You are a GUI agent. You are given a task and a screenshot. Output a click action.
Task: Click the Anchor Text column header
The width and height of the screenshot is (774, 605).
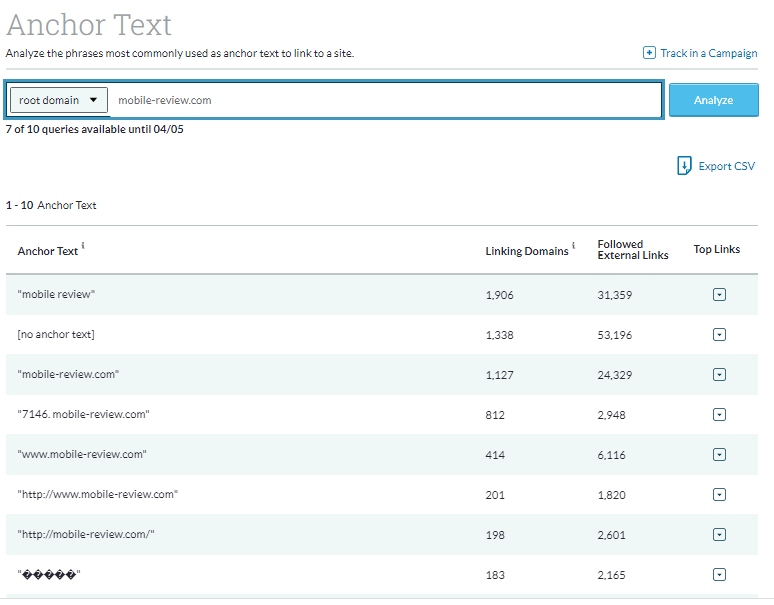pyautogui.click(x=48, y=251)
